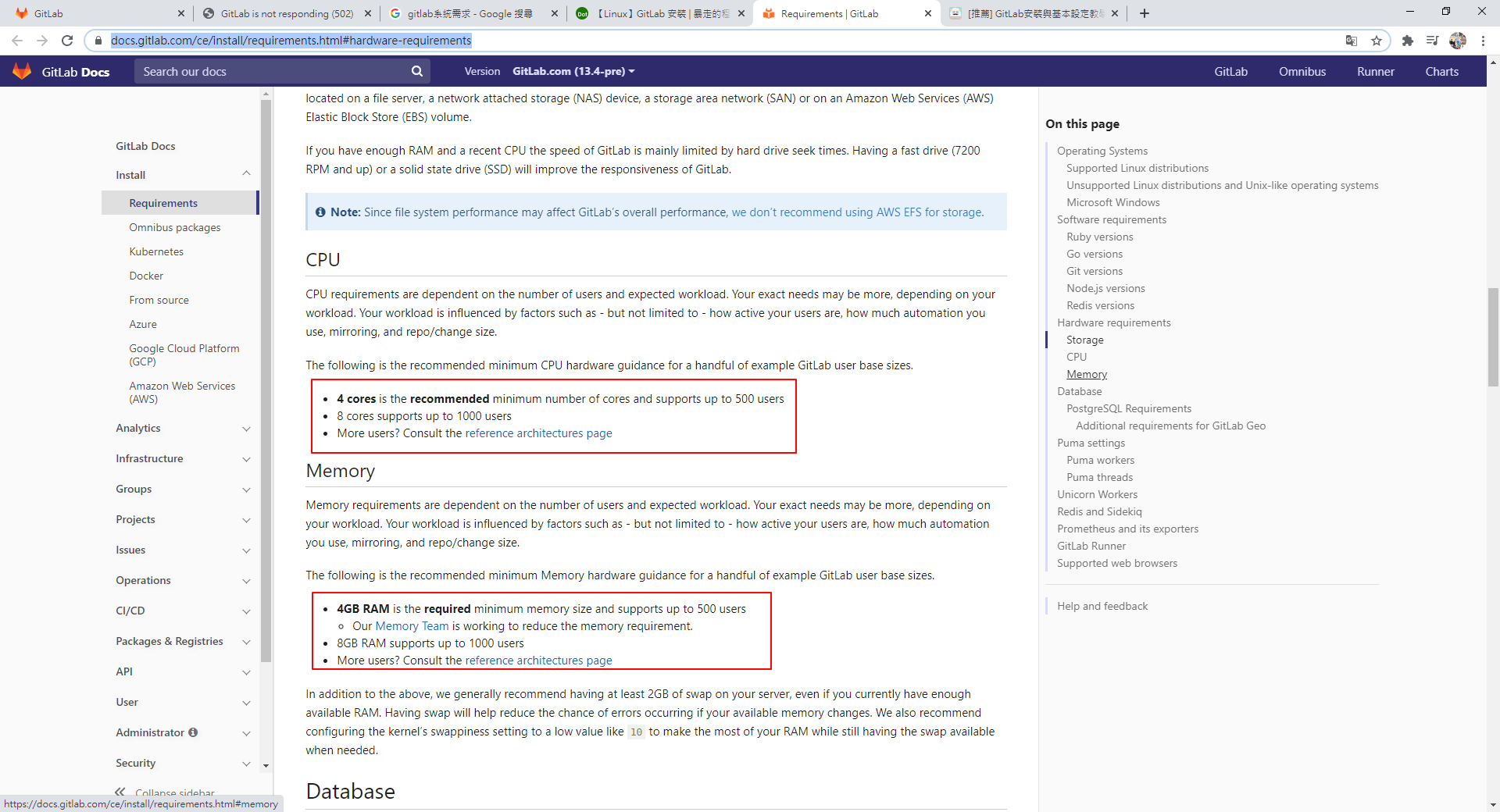Expand the CI/CD section
The image size is (1500, 812).
point(246,611)
